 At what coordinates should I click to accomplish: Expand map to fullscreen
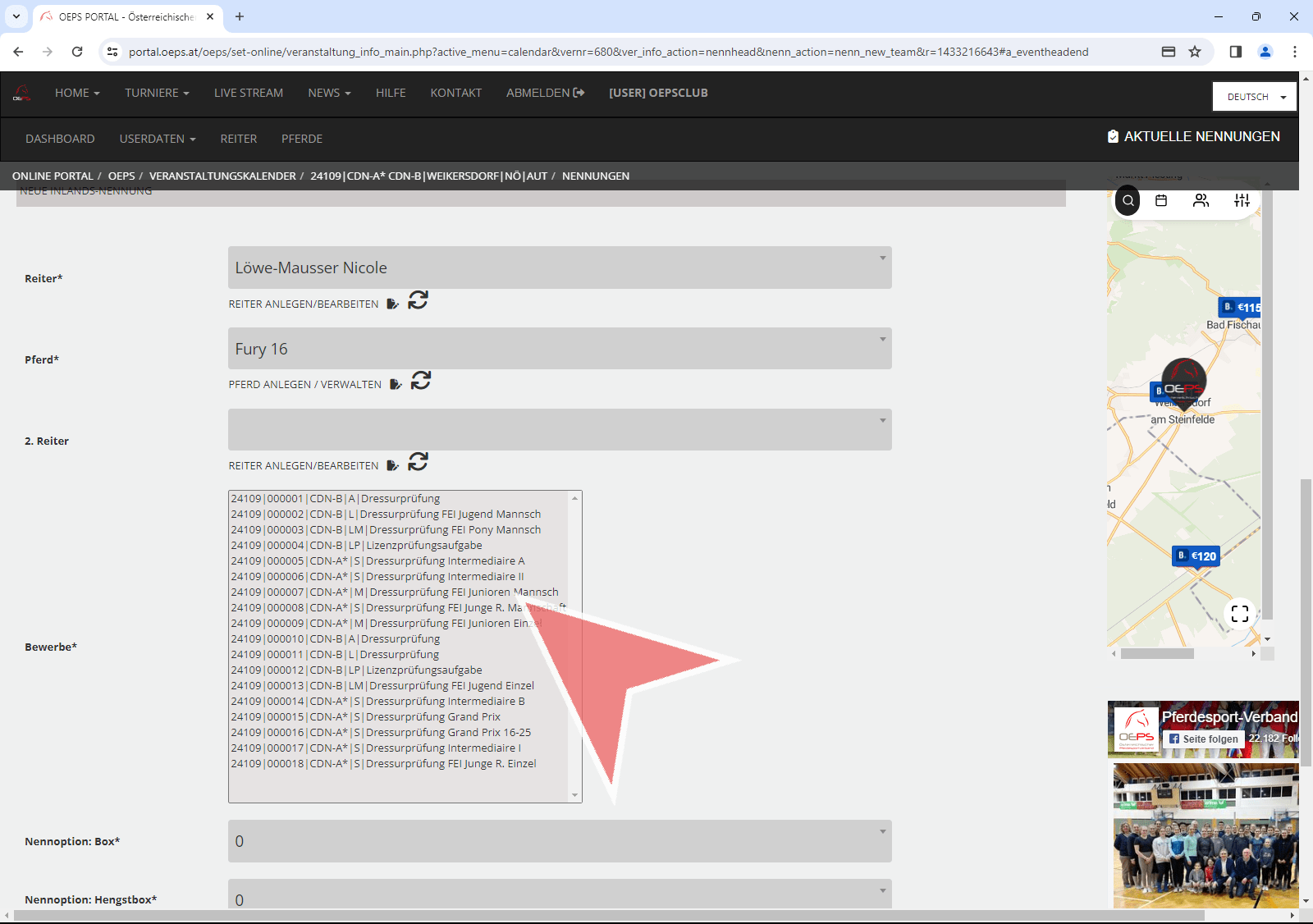click(x=1240, y=614)
